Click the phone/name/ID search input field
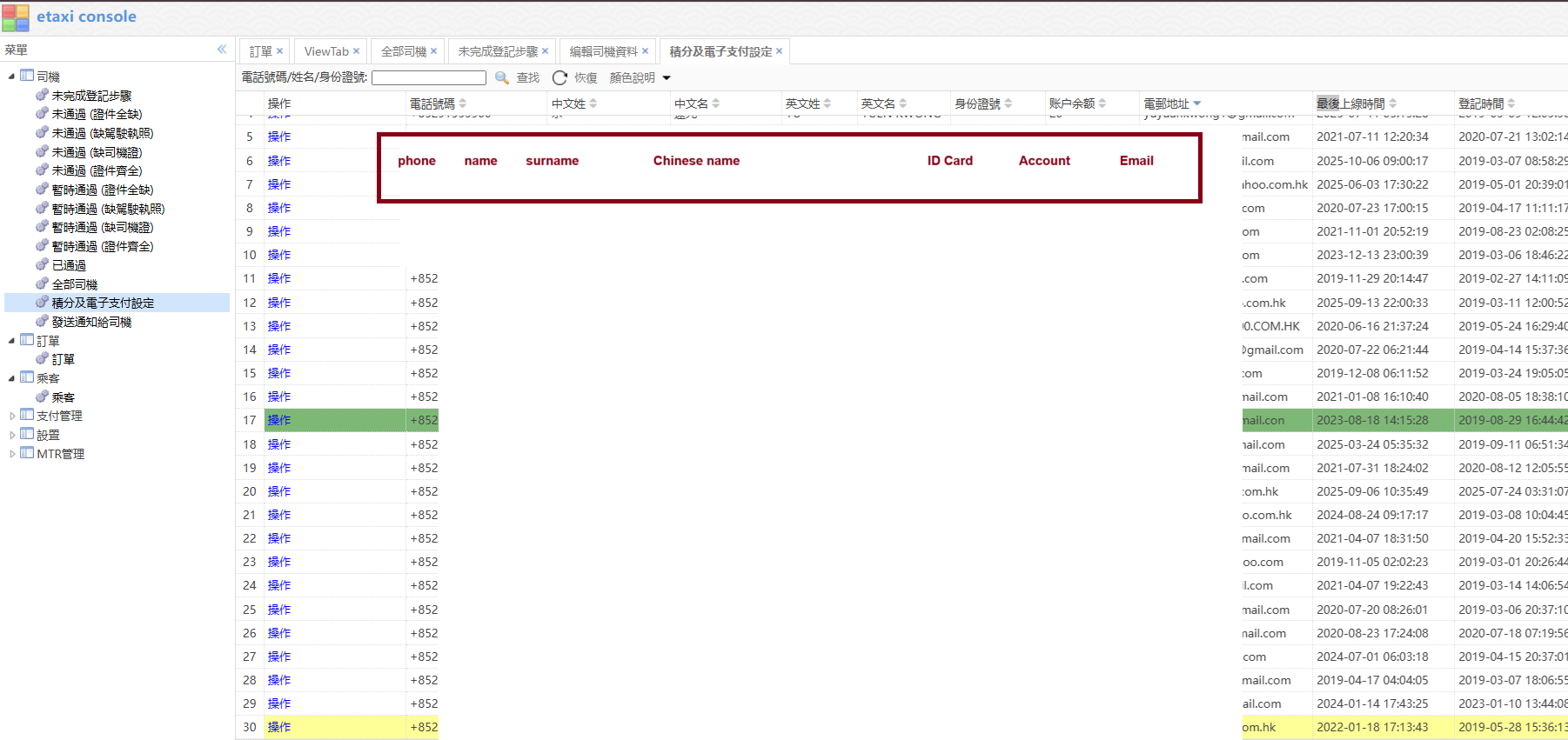This screenshot has height=740, width=1568. pos(428,78)
